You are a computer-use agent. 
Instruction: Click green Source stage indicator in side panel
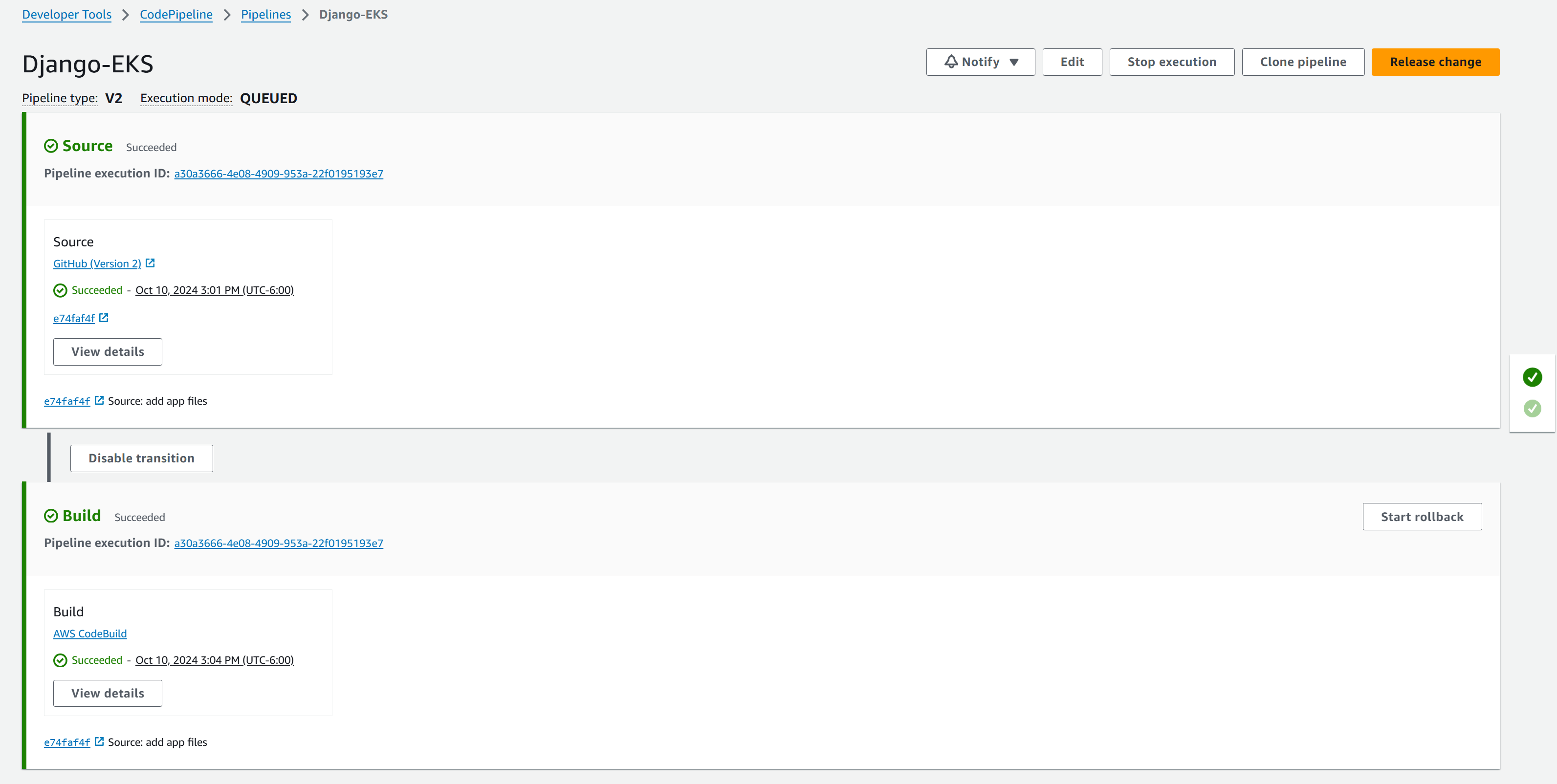[x=1532, y=377]
